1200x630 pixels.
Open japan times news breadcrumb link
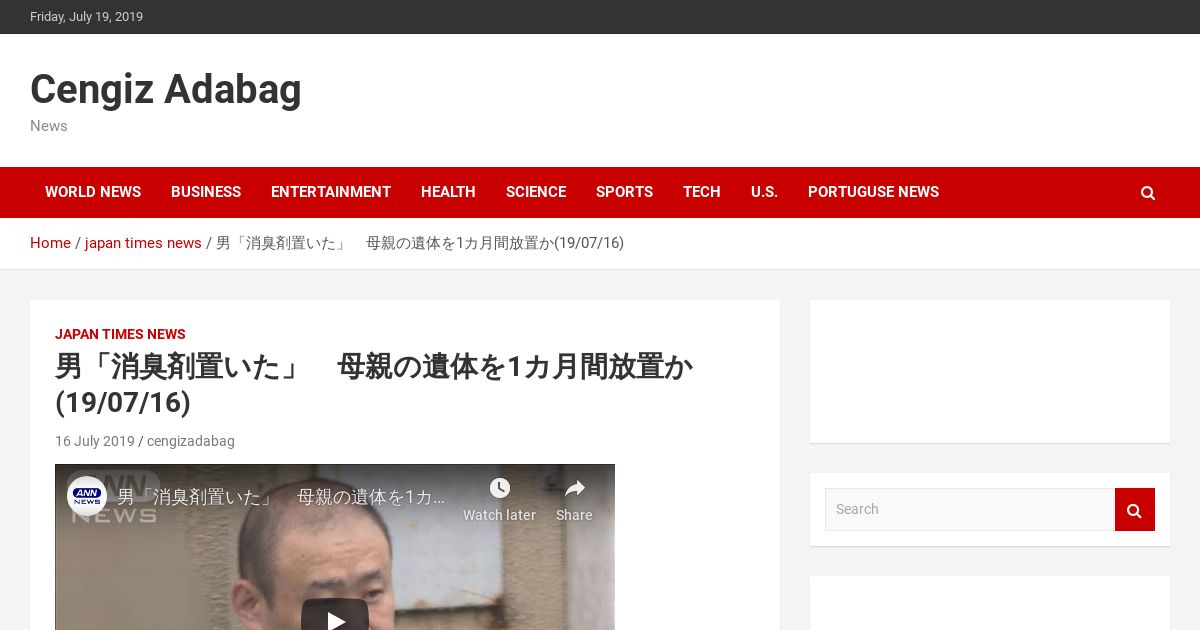coord(143,243)
